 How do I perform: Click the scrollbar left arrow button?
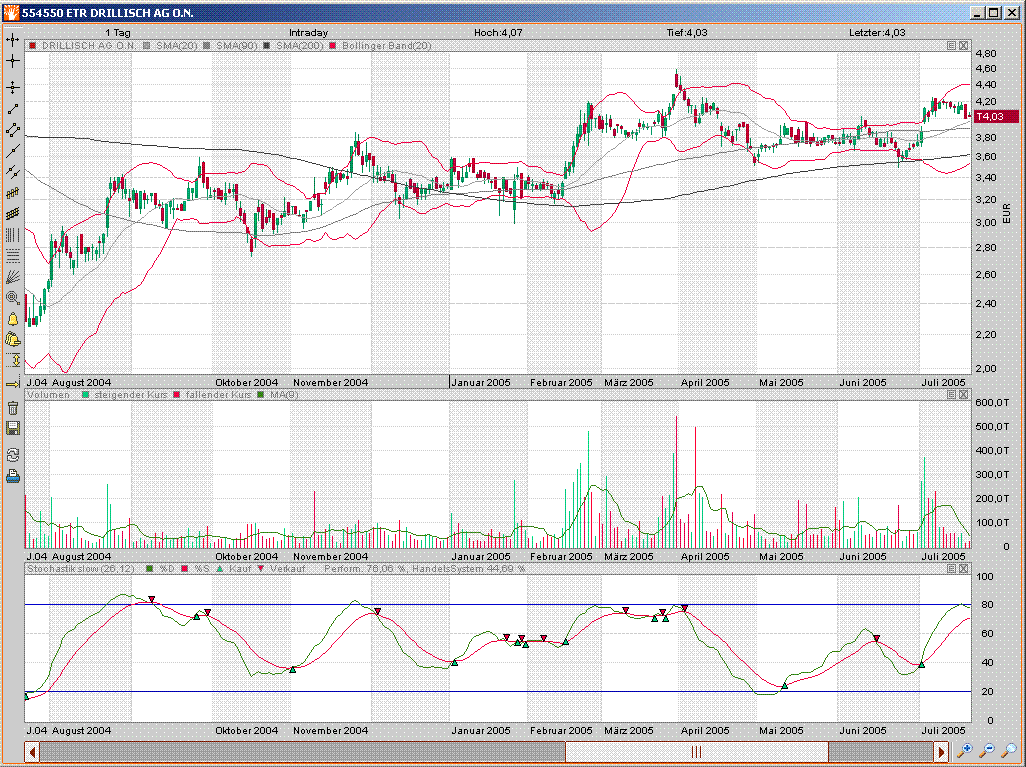click(x=32, y=751)
